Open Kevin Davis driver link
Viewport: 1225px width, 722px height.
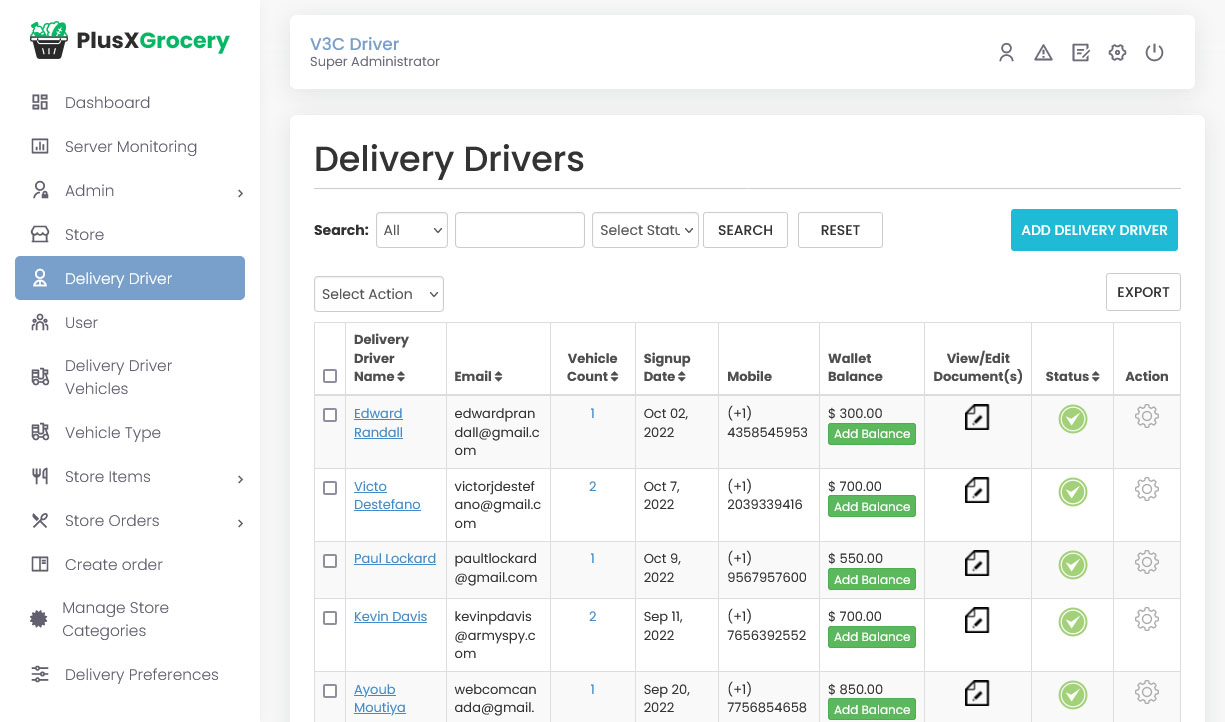390,617
